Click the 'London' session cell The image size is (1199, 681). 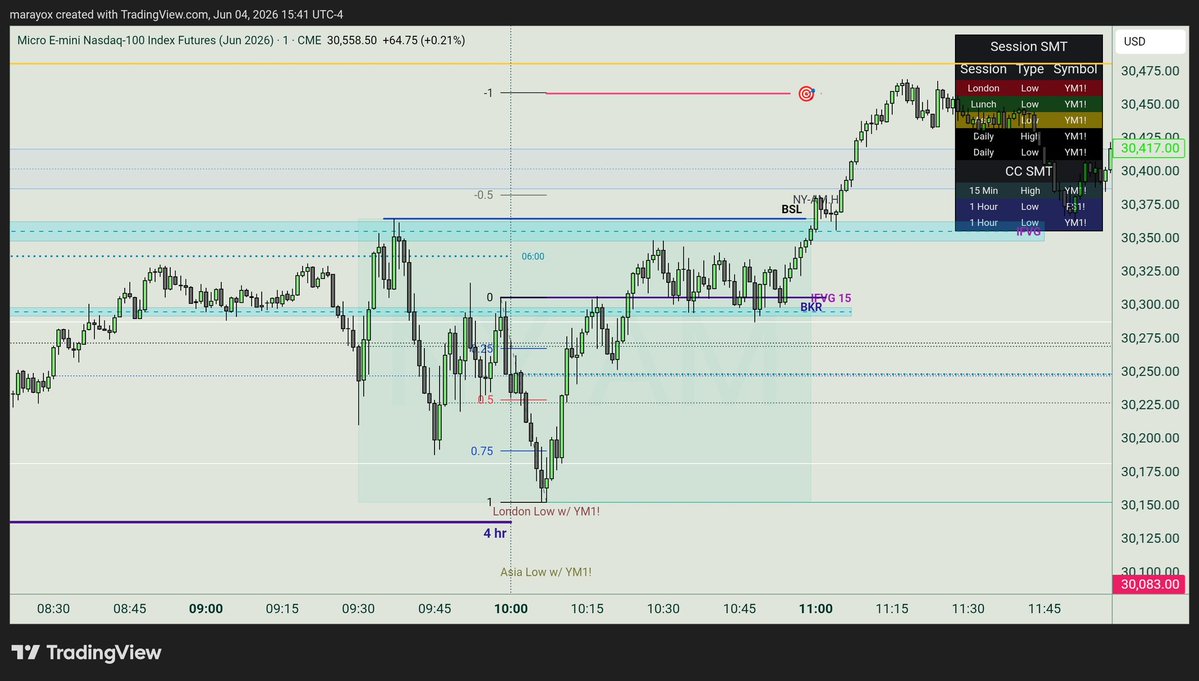pyautogui.click(x=983, y=88)
